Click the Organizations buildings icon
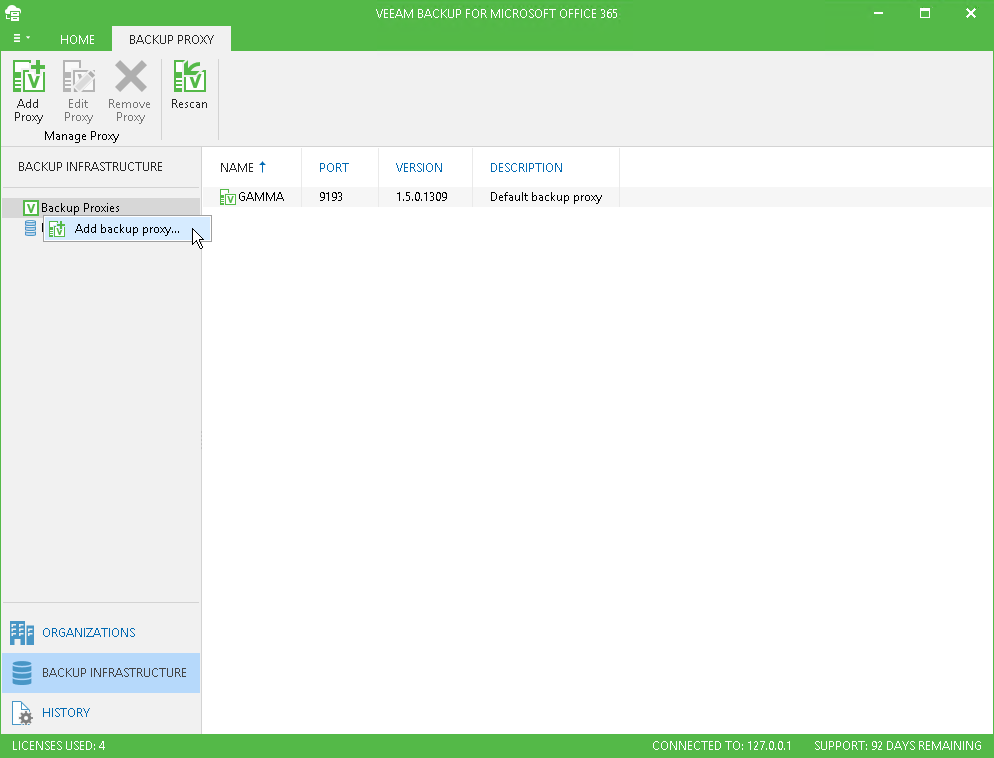The height and width of the screenshot is (758, 994). [22, 633]
